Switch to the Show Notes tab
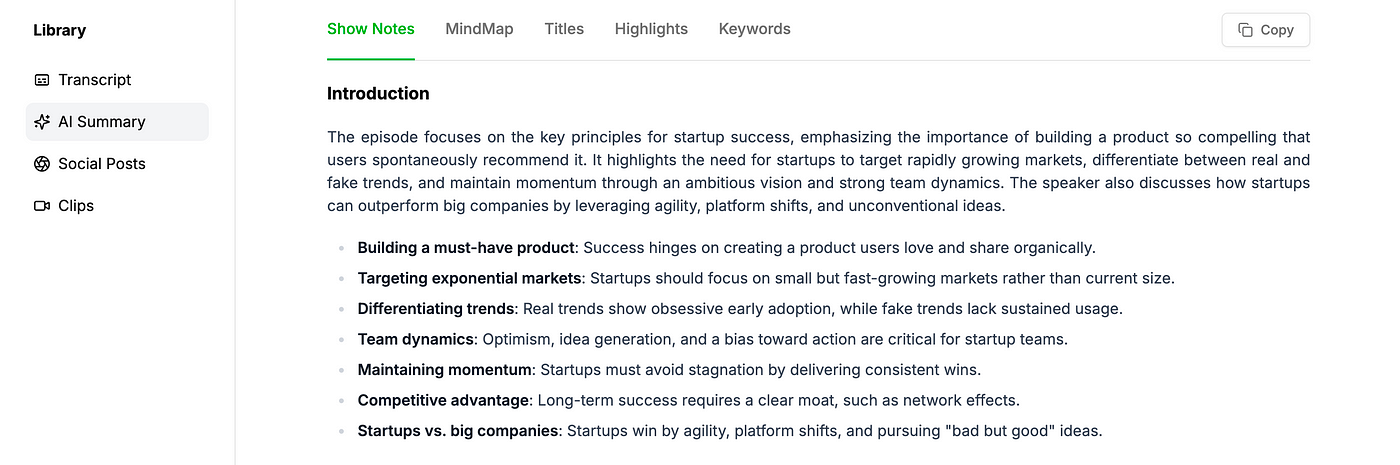The height and width of the screenshot is (465, 1400). pyautogui.click(x=371, y=29)
